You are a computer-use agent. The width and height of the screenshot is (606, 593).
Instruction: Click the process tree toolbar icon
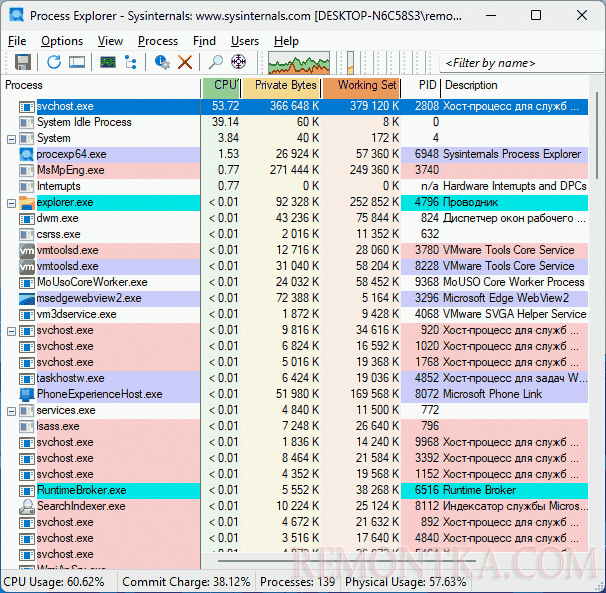[x=130, y=62]
